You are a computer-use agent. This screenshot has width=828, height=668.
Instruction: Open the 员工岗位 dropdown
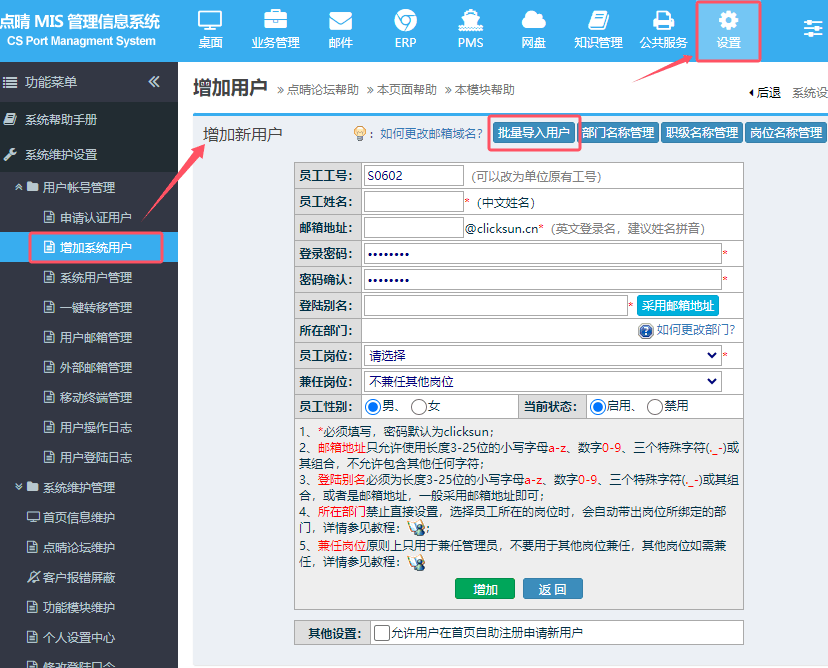tap(542, 355)
